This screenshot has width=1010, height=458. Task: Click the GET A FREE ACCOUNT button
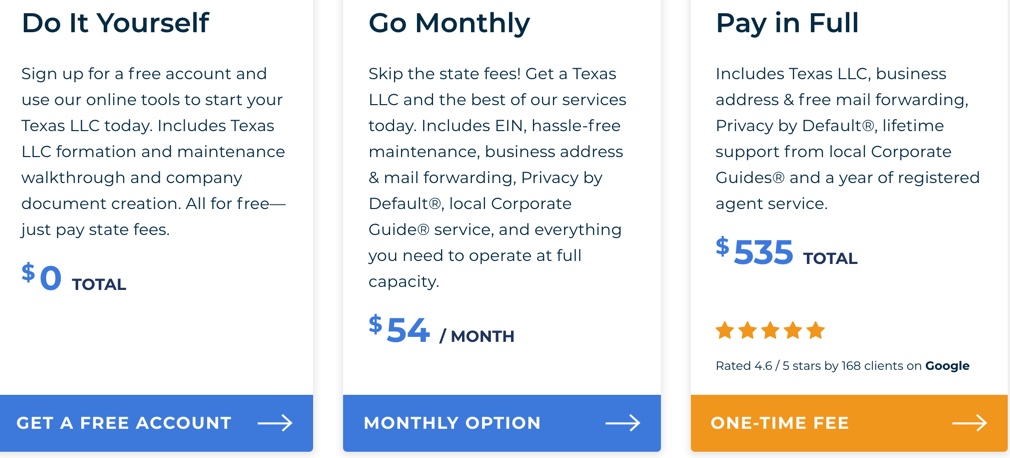point(157,423)
